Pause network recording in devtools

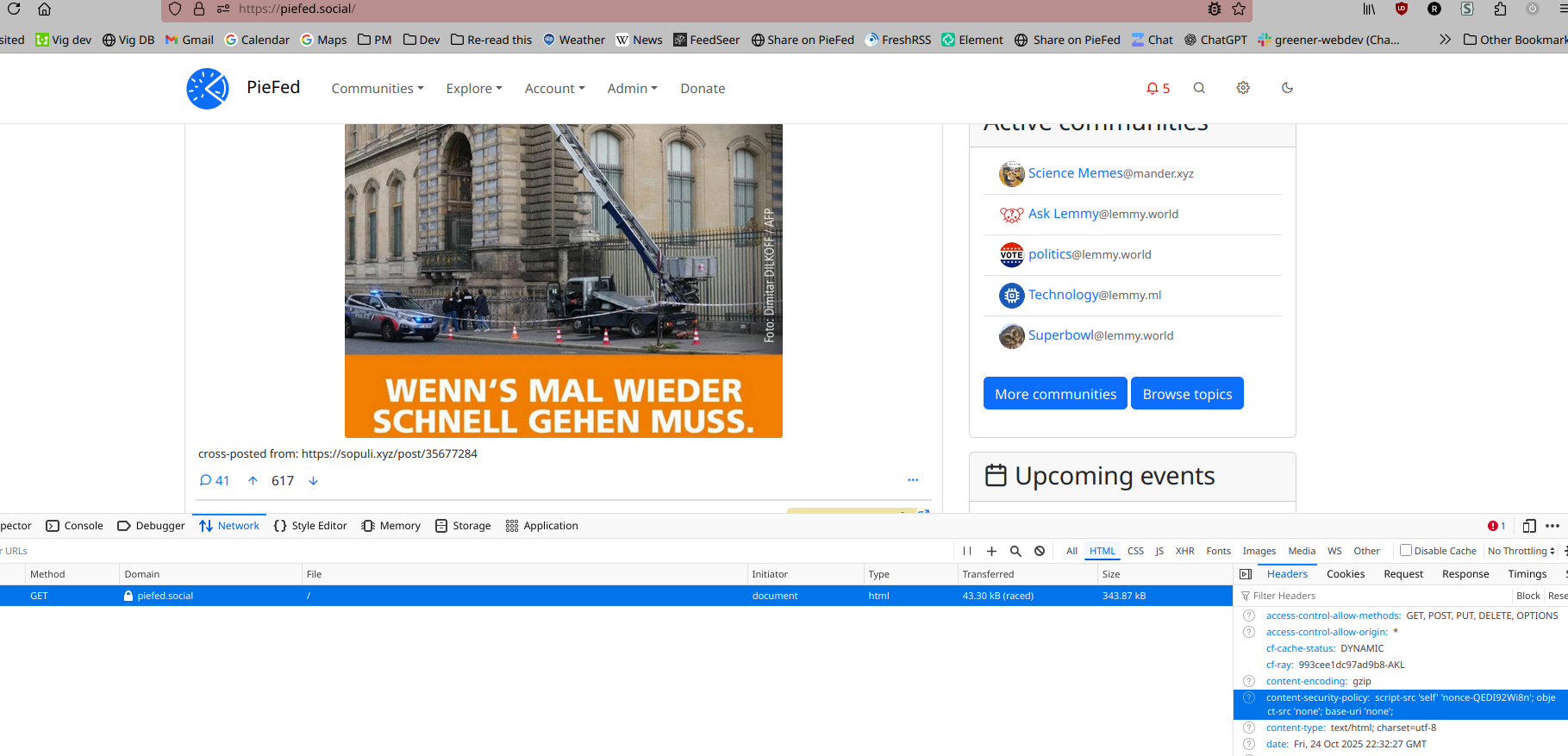click(x=967, y=551)
